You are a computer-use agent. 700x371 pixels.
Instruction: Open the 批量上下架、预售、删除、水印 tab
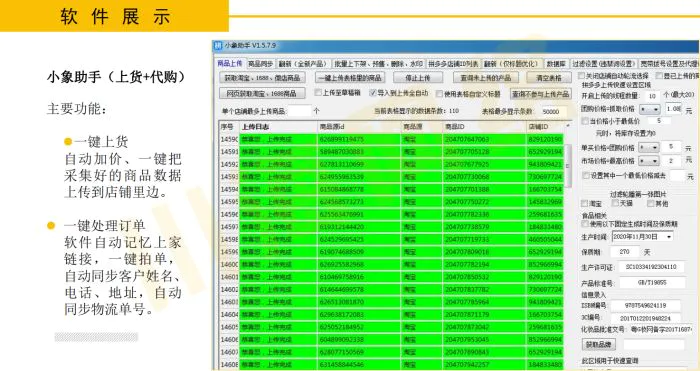click(378, 64)
